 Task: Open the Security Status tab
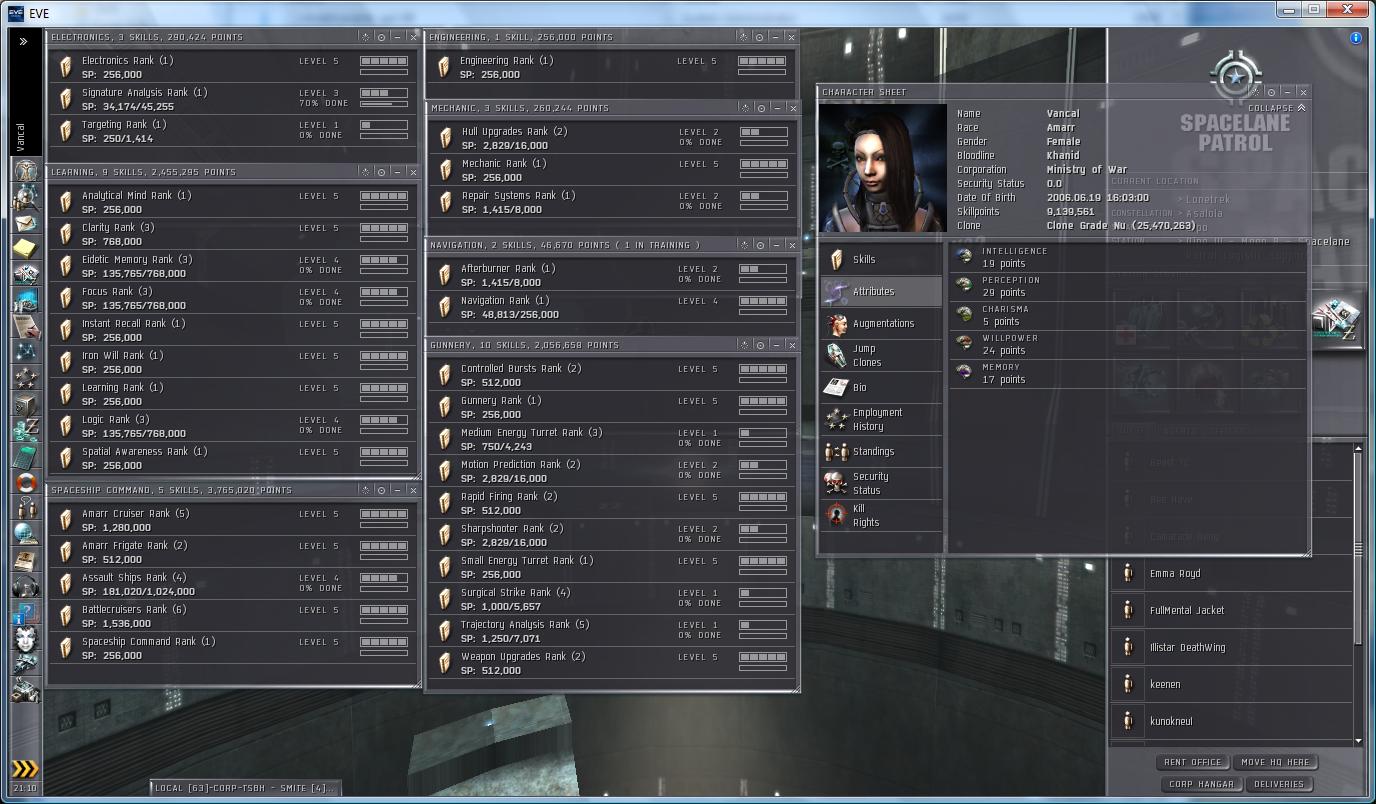pos(881,483)
